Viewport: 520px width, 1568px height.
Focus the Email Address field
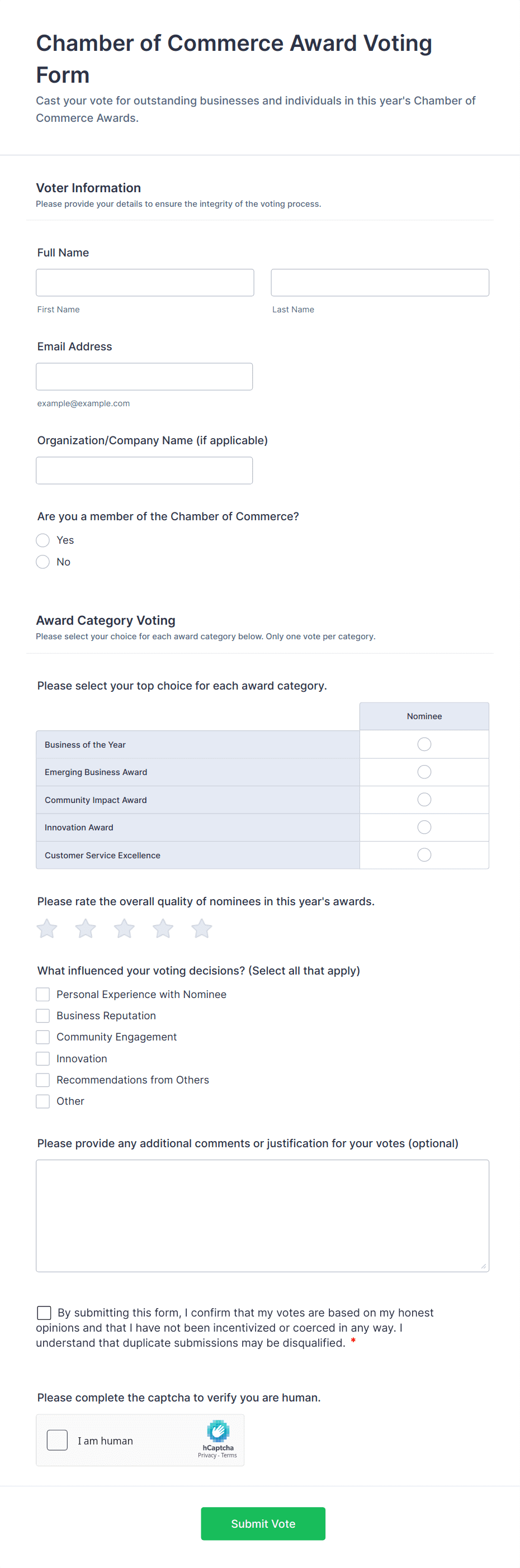144,377
